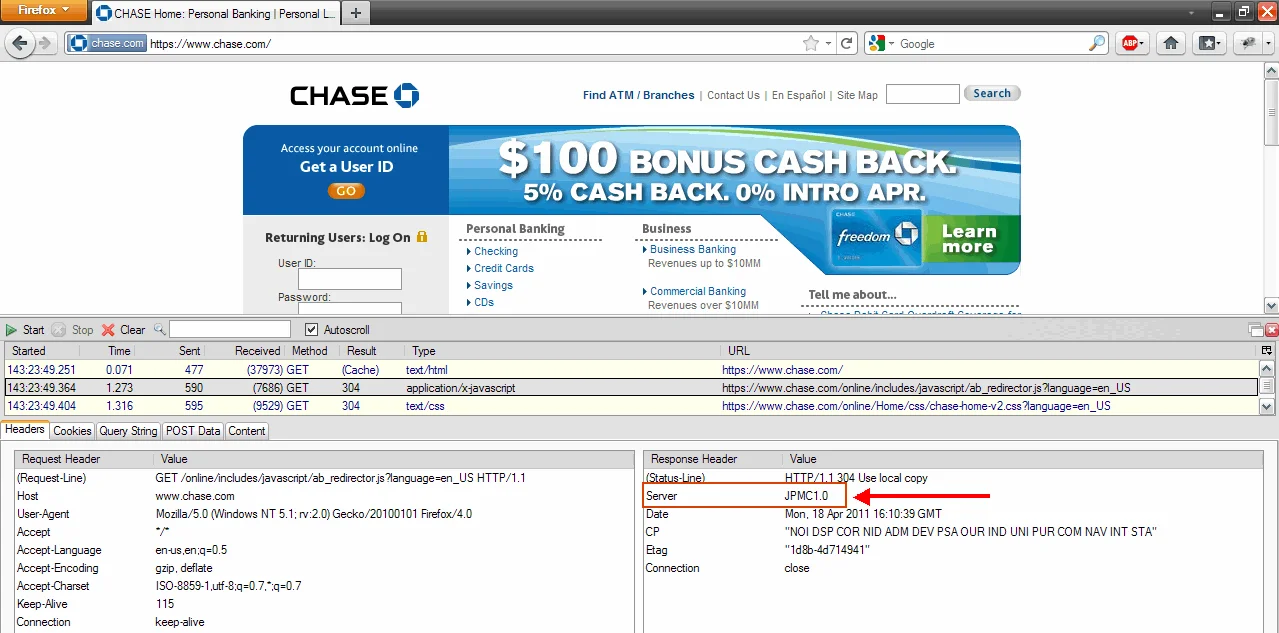This screenshot has width=1279, height=633.
Task: Toggle the Autoscroll checkbox
Action: [x=311, y=329]
